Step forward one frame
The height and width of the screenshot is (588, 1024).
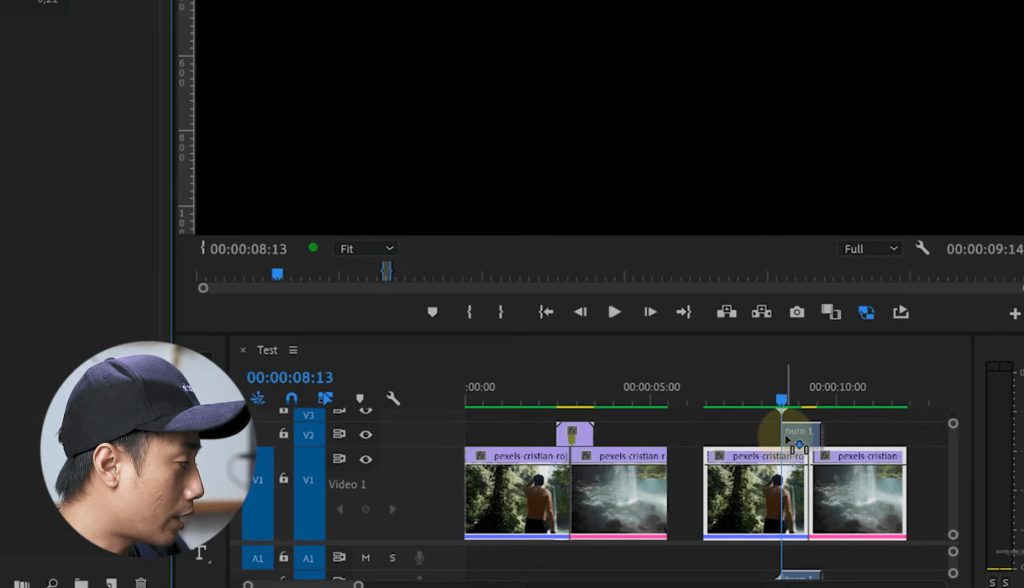click(650, 312)
